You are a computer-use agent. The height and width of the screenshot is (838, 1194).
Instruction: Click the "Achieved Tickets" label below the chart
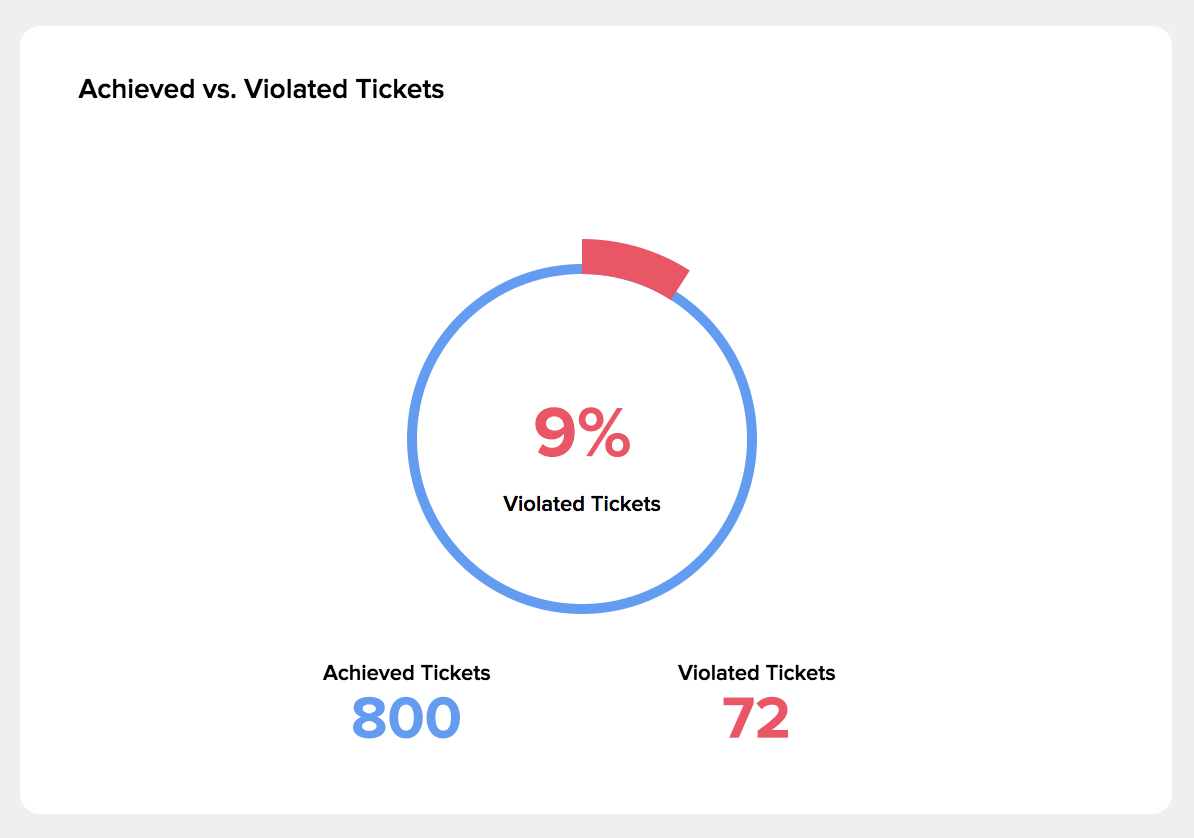(x=406, y=673)
